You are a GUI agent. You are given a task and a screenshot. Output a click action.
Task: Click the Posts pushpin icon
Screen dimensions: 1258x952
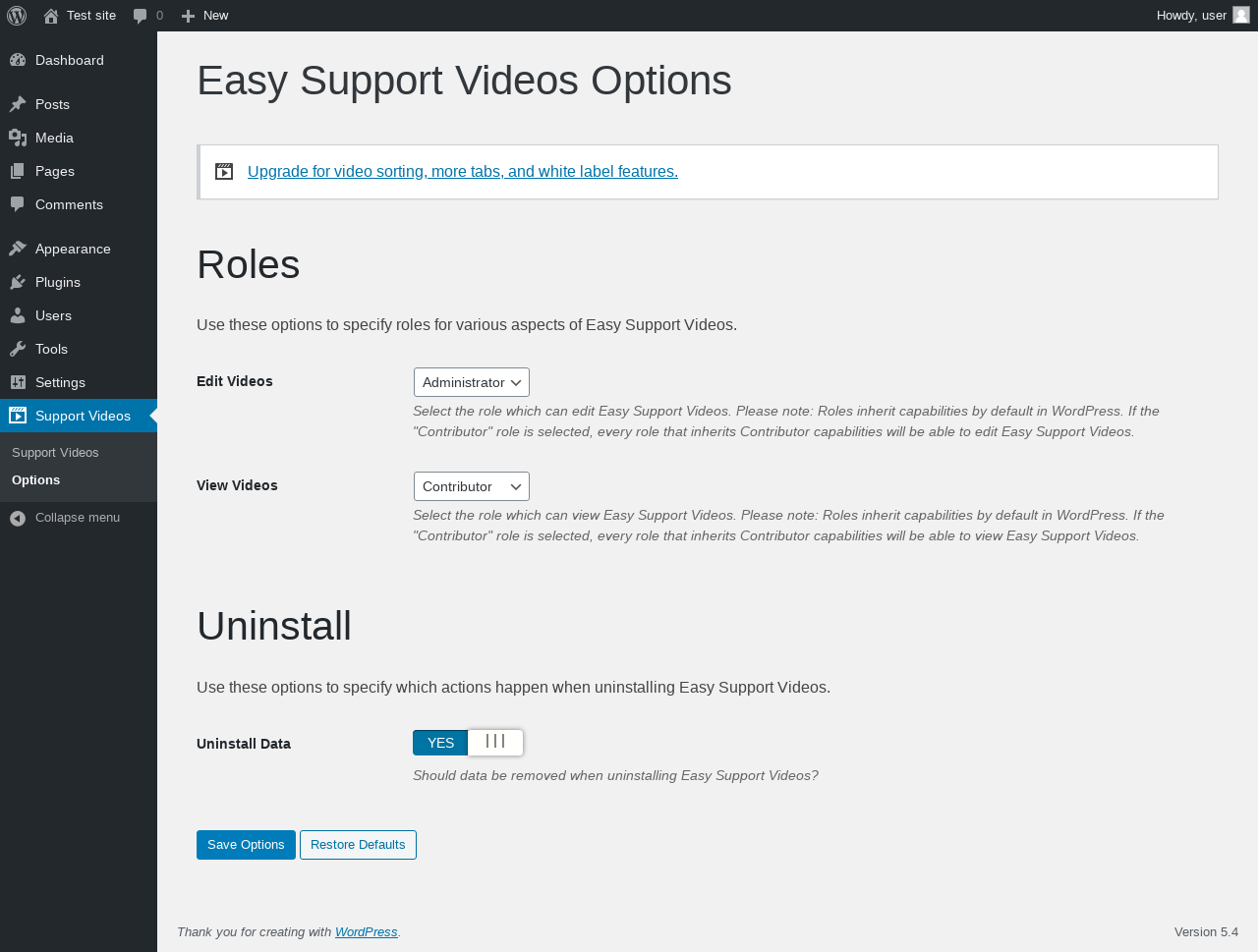(x=18, y=104)
